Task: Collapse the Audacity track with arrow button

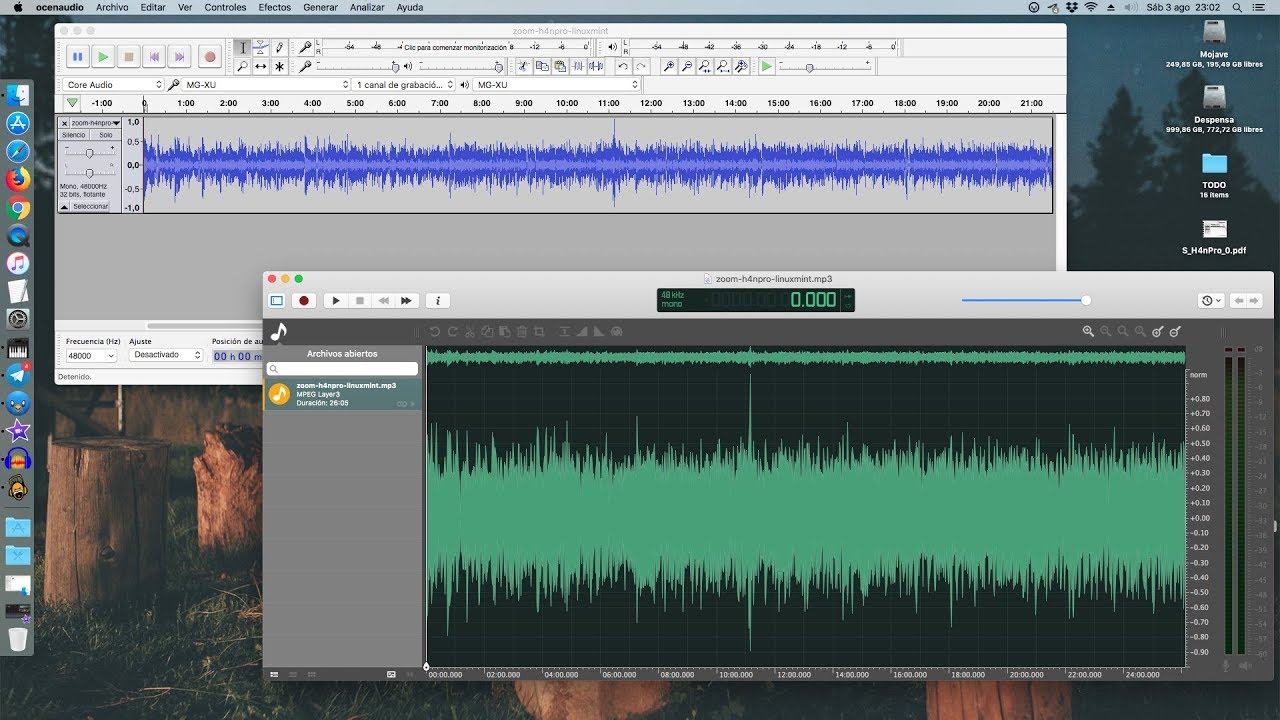Action: [65, 207]
